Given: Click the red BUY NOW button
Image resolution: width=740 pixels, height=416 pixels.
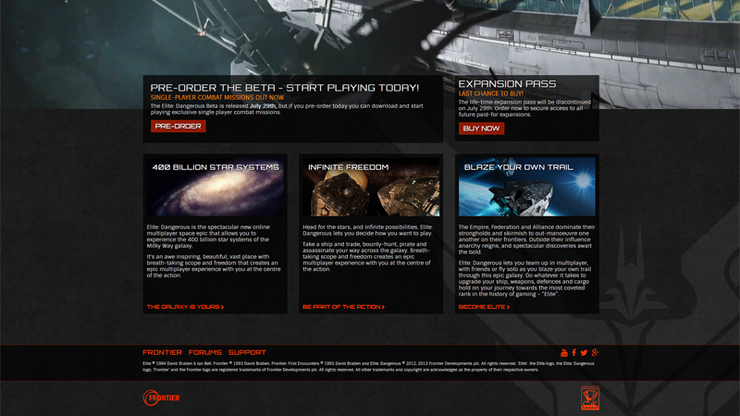Looking at the screenshot, I should [x=481, y=128].
